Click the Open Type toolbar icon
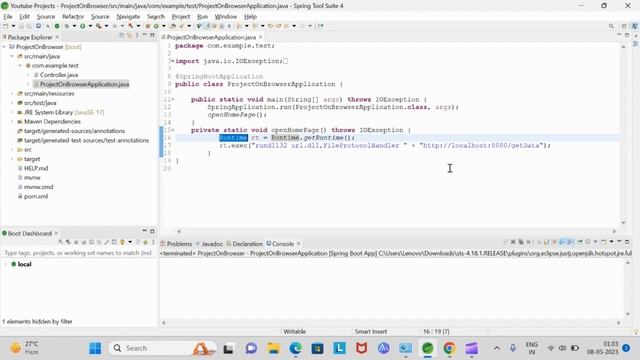 click(173, 26)
